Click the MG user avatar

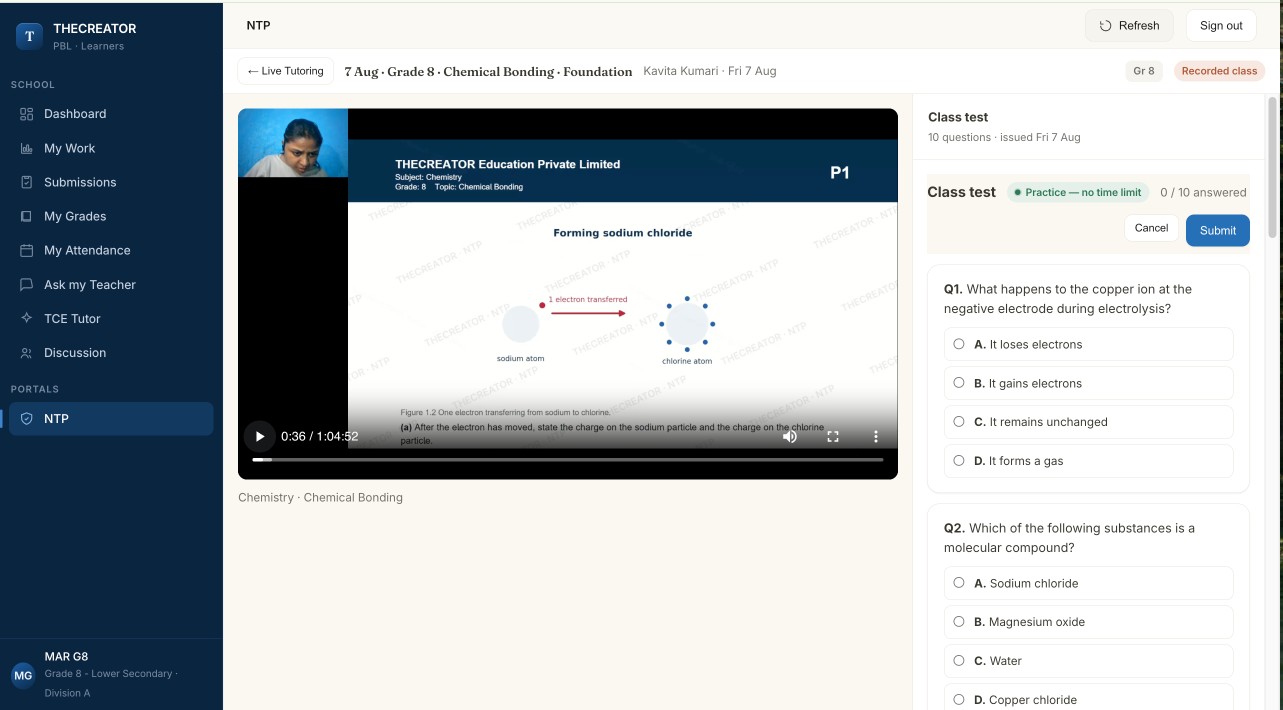coord(23,675)
